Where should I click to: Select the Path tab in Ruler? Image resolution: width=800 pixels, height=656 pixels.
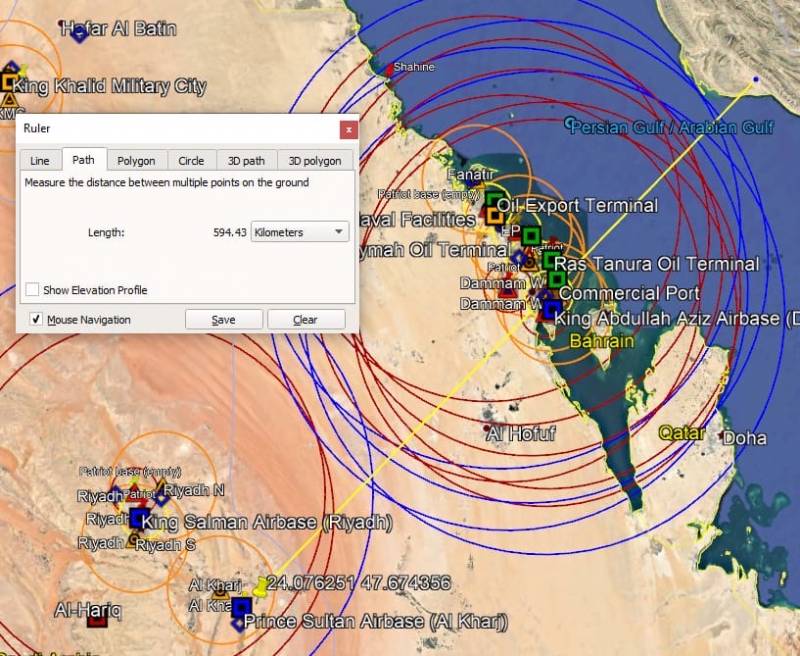pos(83,160)
